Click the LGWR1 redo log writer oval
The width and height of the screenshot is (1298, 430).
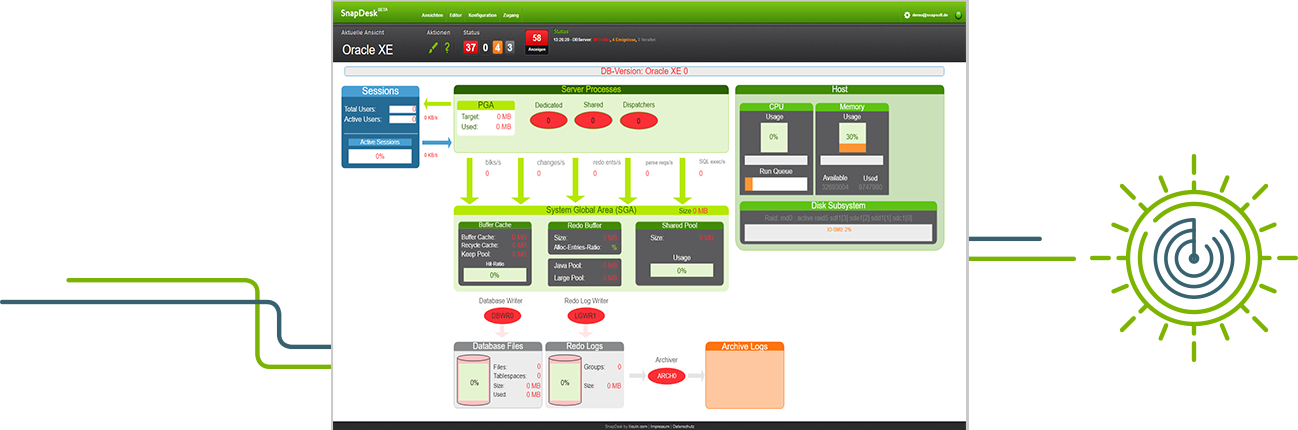[585, 315]
